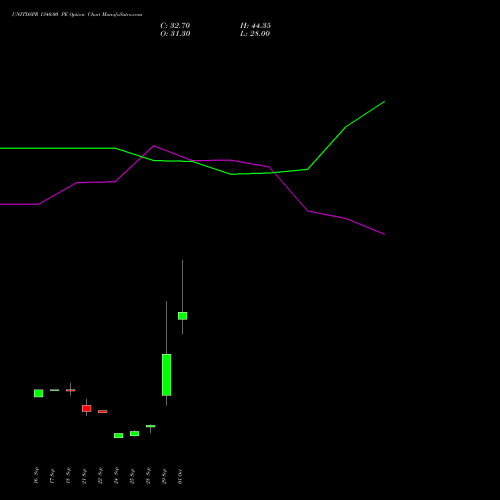Select the 29 Sep date label

click(x=164, y=476)
